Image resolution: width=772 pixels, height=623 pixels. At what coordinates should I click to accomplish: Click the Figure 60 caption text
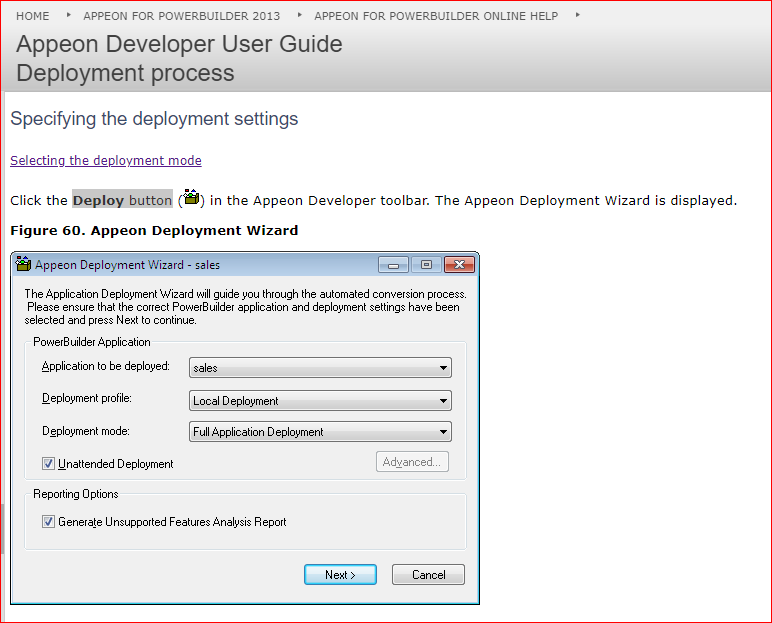tap(154, 230)
